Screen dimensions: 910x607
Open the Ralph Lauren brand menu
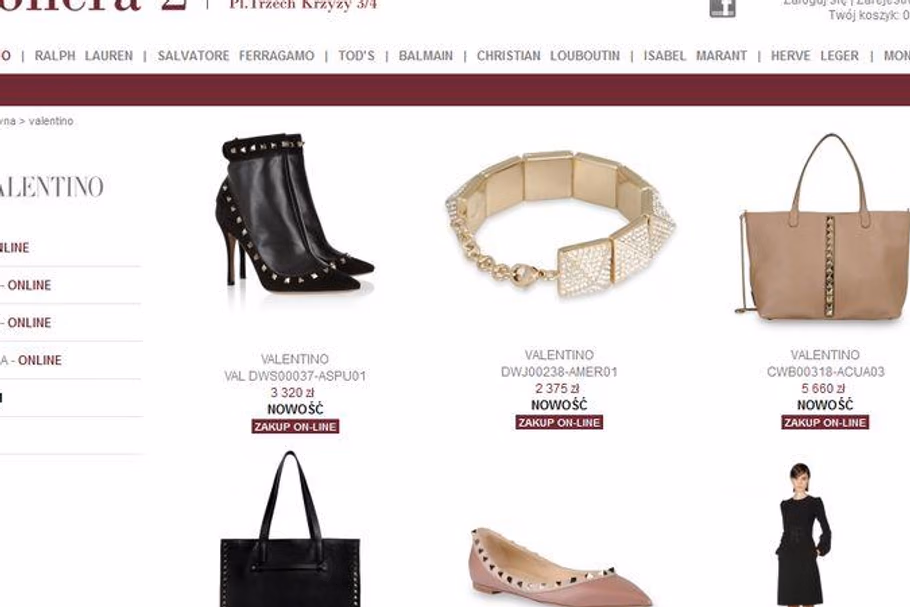point(84,56)
